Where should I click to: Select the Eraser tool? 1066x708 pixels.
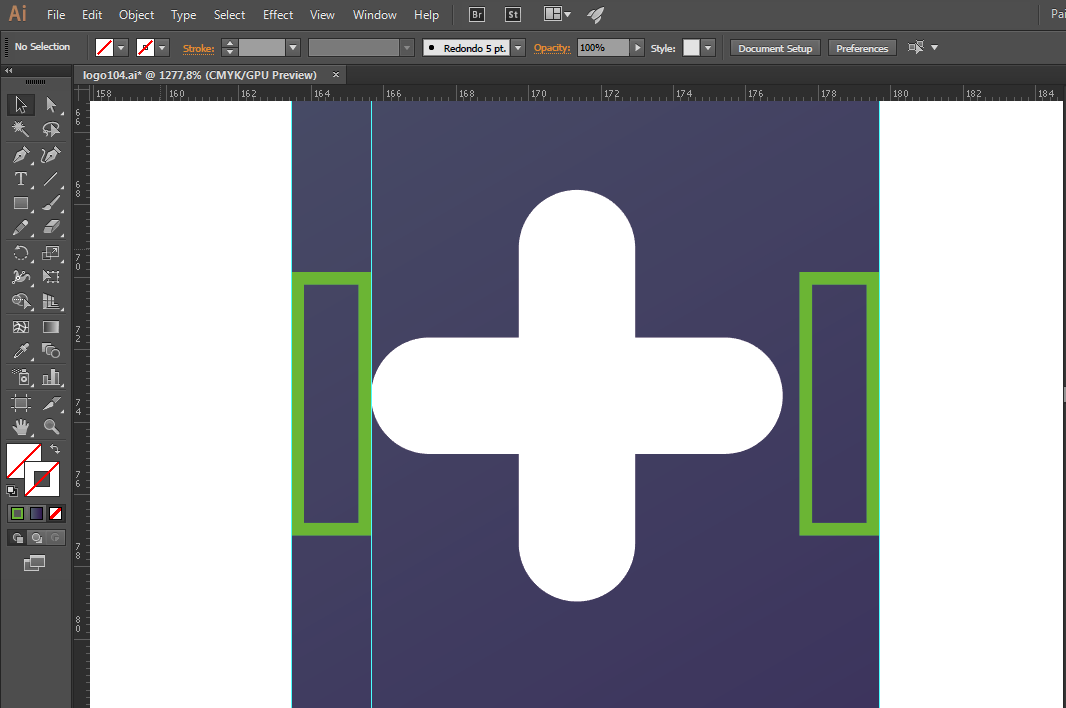pos(51,227)
